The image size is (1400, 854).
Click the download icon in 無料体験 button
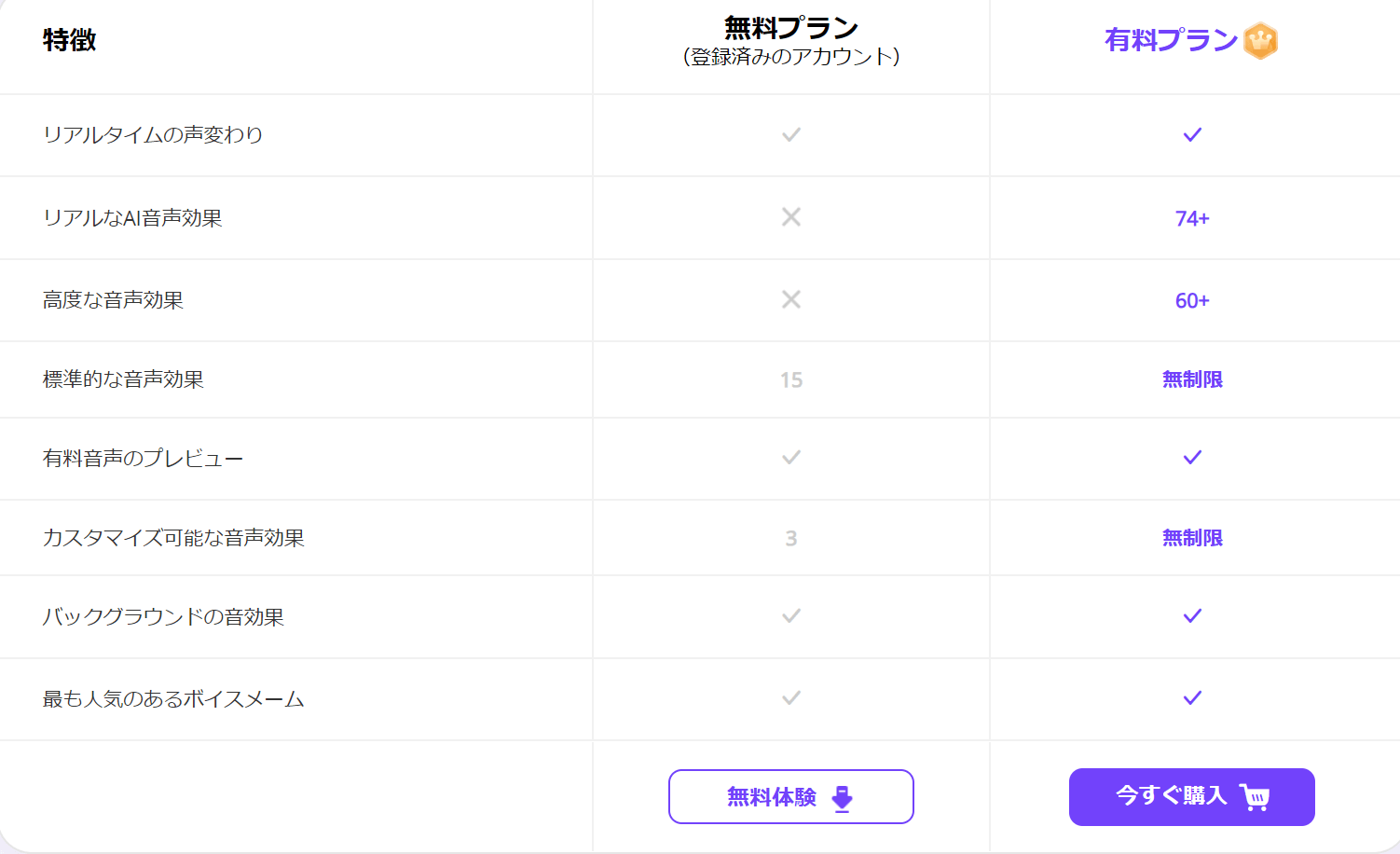[843, 798]
